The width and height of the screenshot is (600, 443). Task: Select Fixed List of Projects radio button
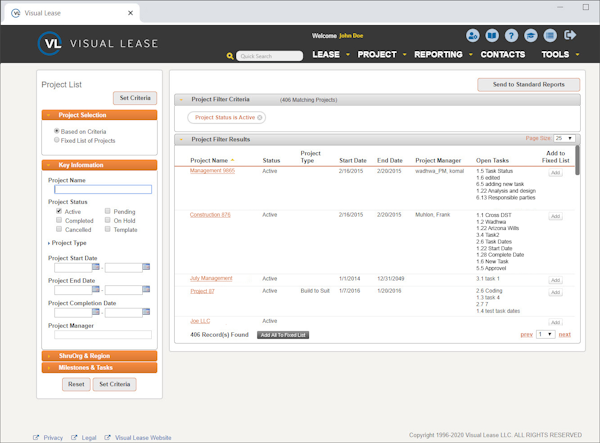(57, 140)
